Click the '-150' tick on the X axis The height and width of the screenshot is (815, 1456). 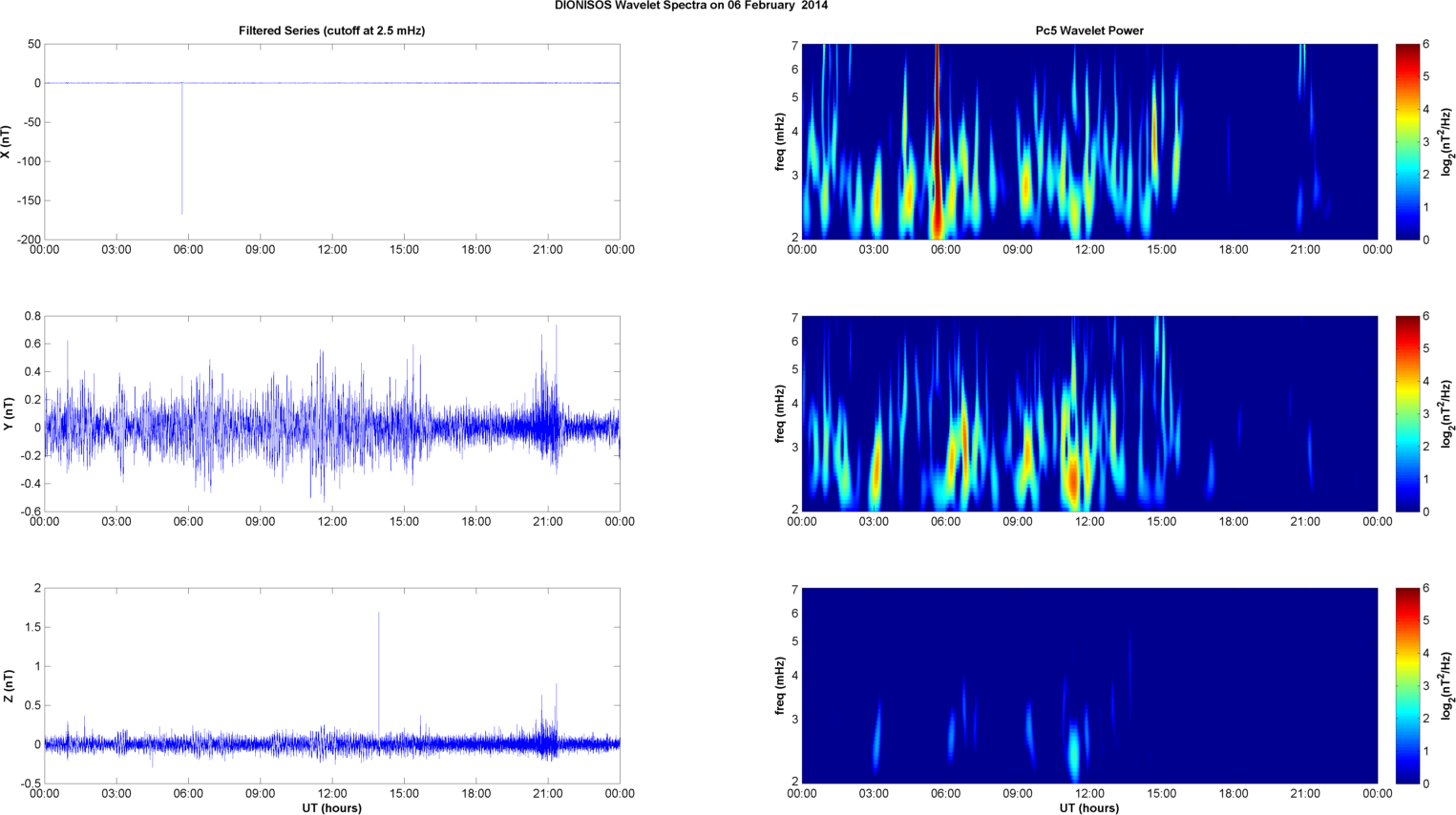tap(28, 200)
